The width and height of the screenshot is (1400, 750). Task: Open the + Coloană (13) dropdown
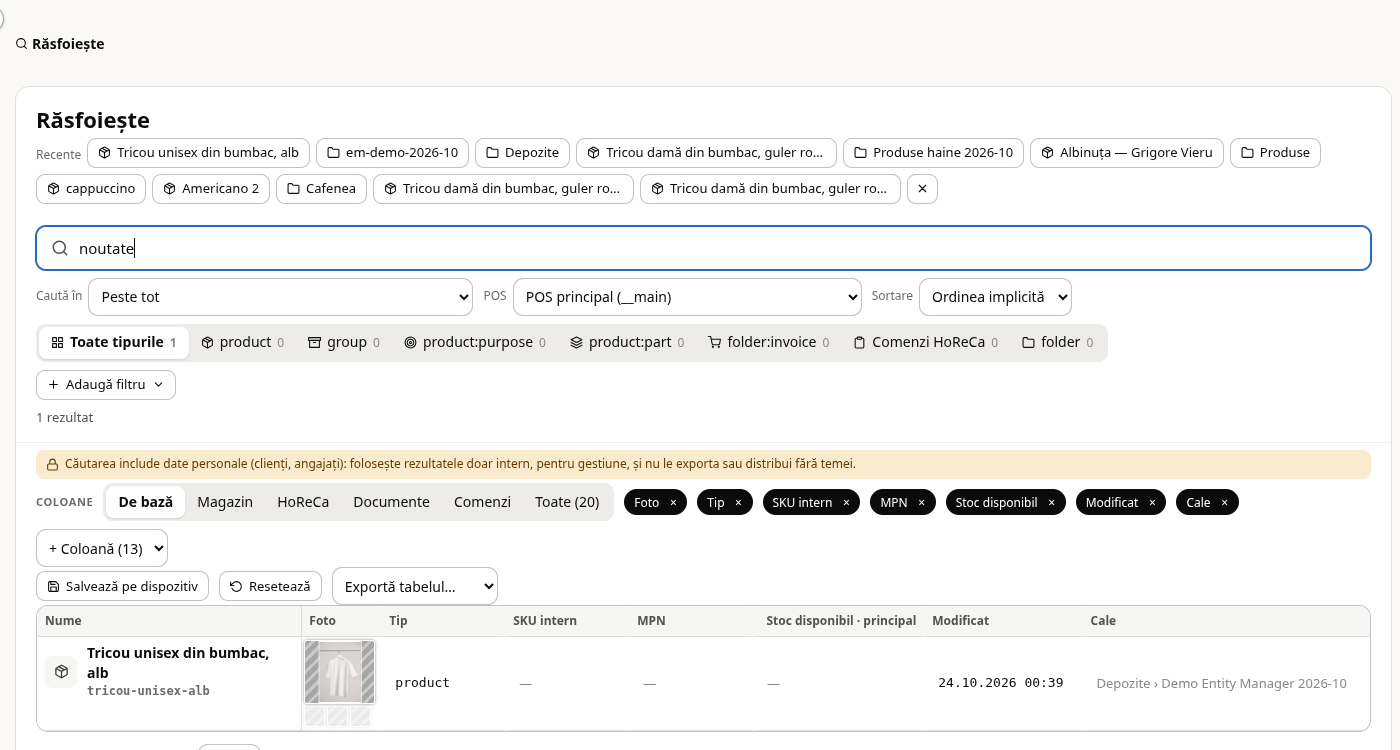pos(102,548)
